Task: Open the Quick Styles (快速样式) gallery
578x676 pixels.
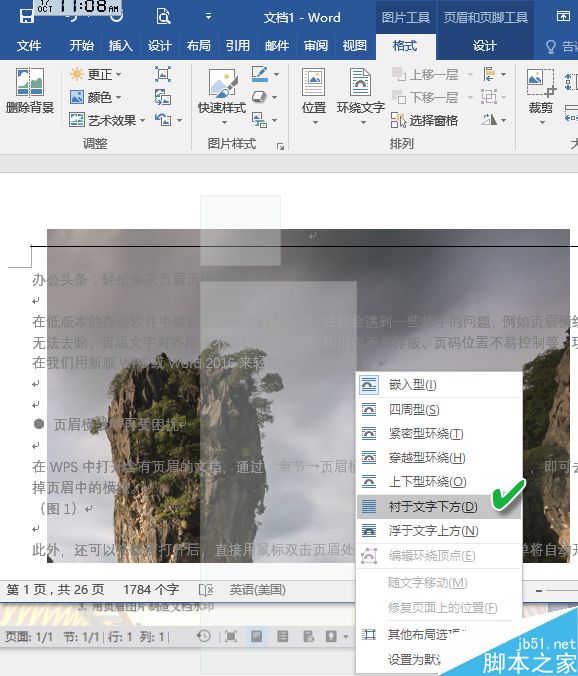Action: pos(222,97)
